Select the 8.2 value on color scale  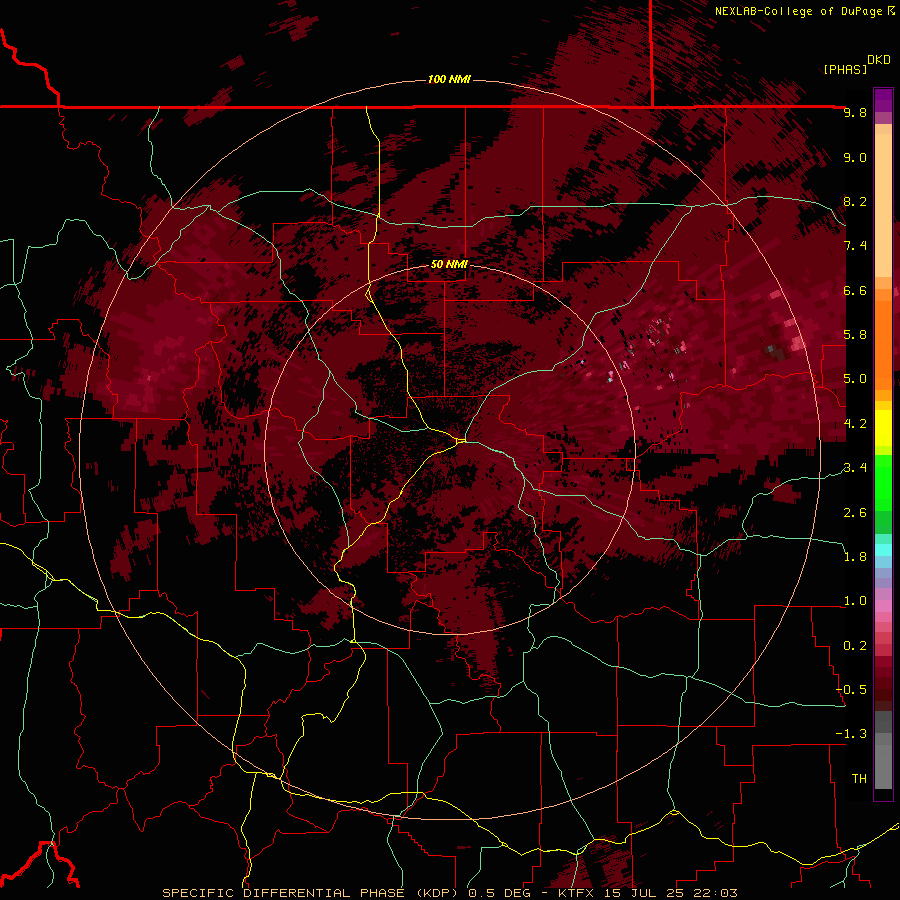point(855,202)
